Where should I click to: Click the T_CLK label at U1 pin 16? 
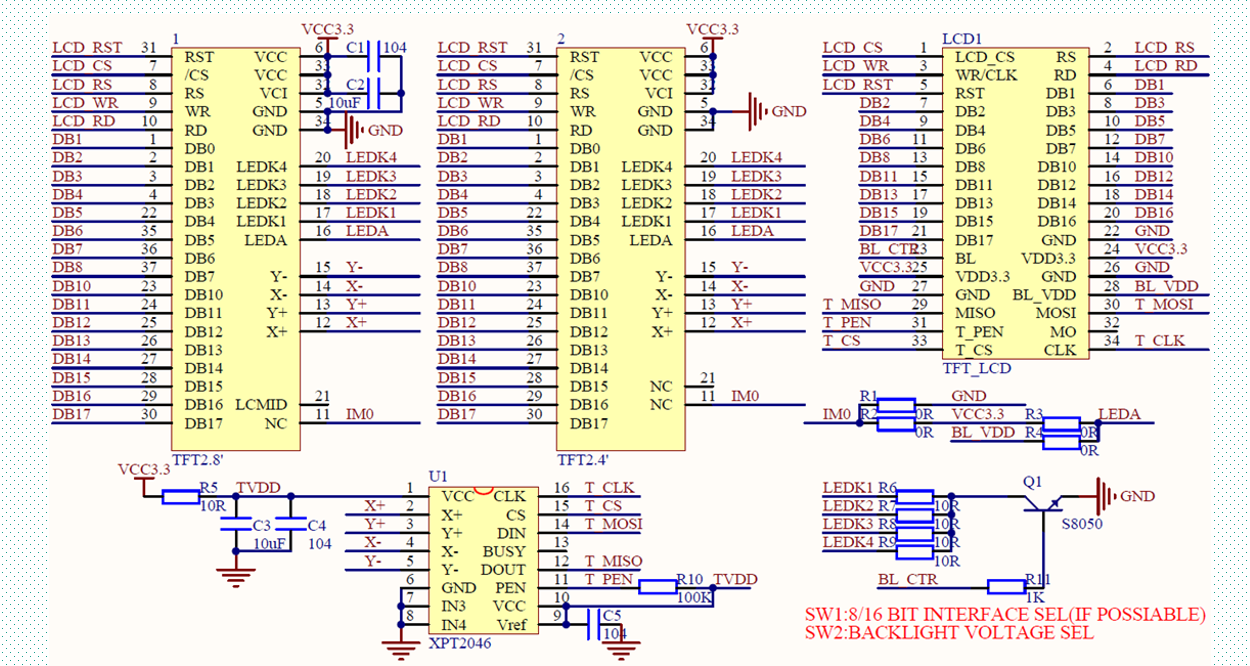tap(609, 488)
